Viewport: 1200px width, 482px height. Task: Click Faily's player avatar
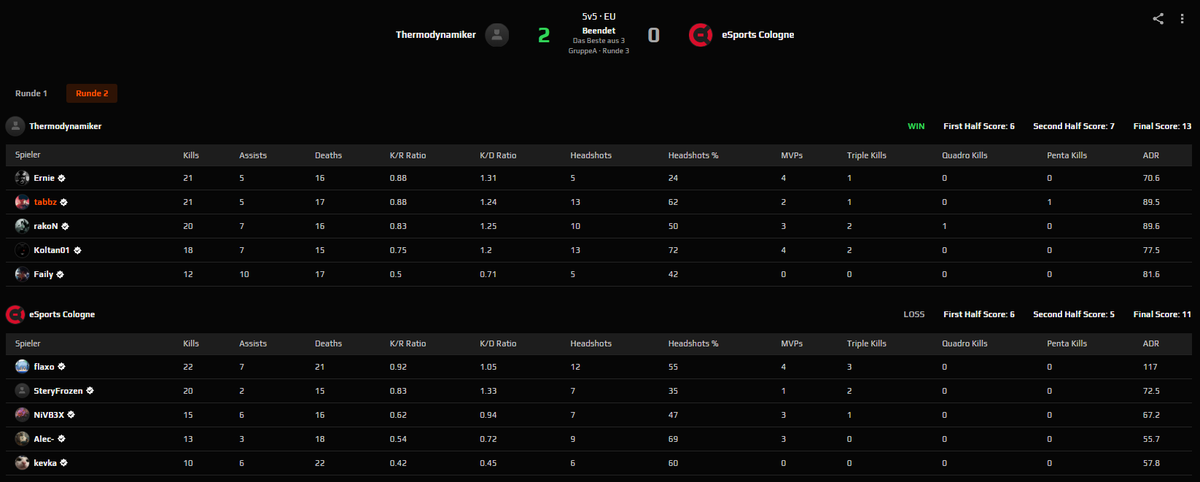pos(22,274)
